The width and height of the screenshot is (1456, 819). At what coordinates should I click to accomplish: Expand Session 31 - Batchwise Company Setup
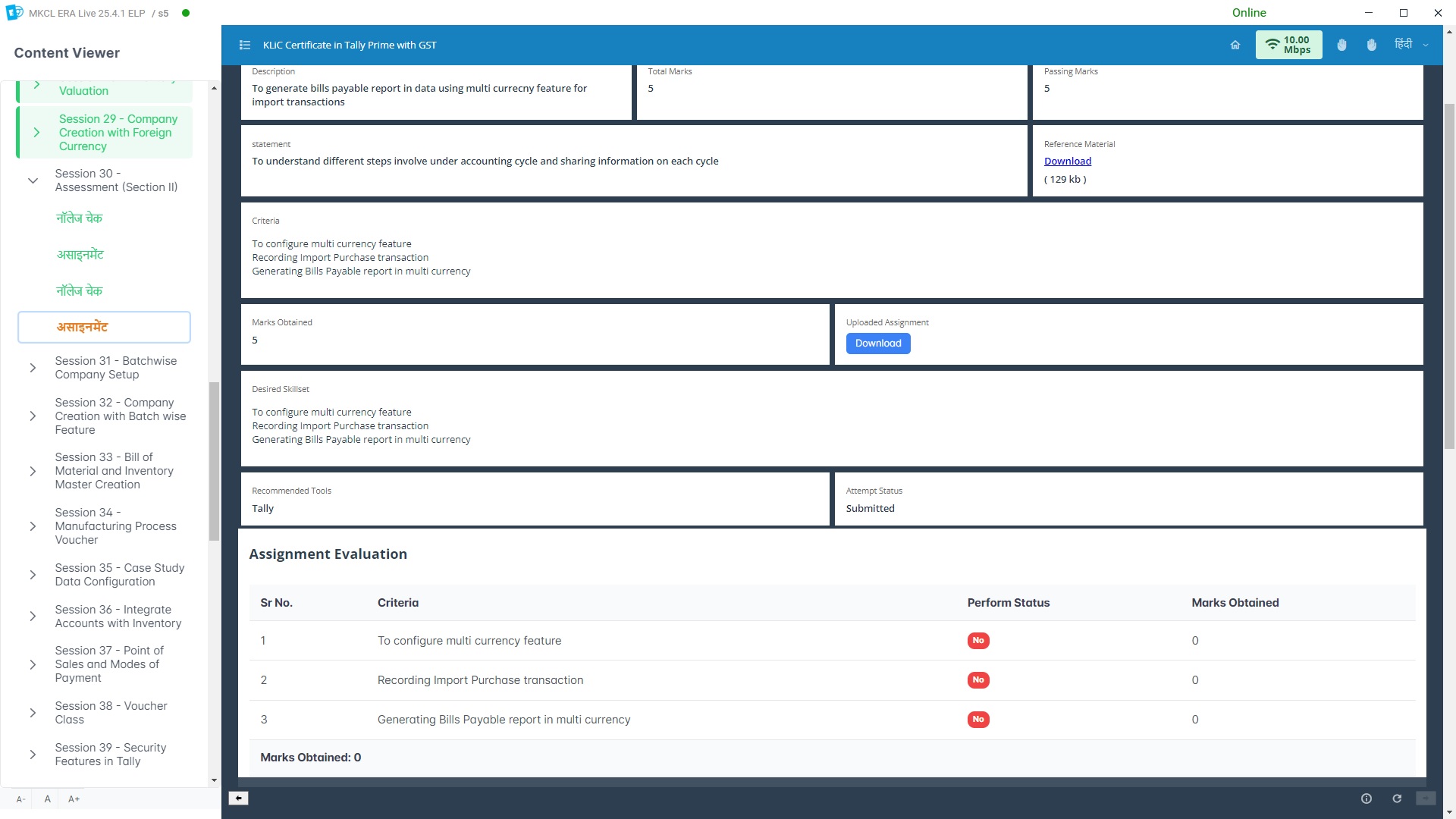click(33, 368)
